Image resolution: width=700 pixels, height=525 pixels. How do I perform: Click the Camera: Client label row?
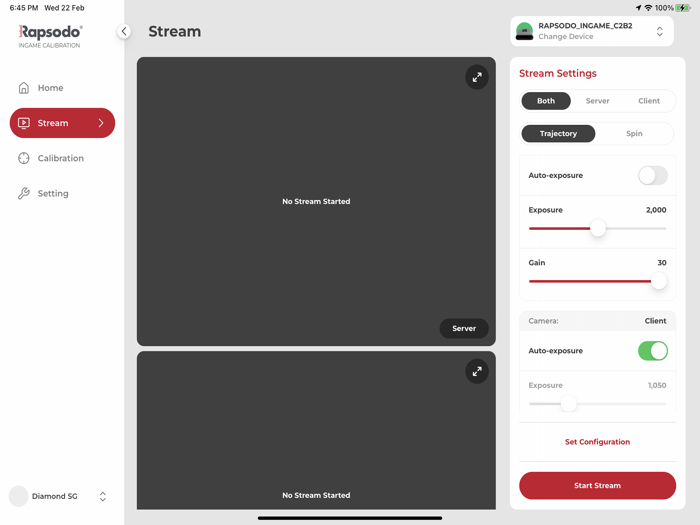pos(597,321)
